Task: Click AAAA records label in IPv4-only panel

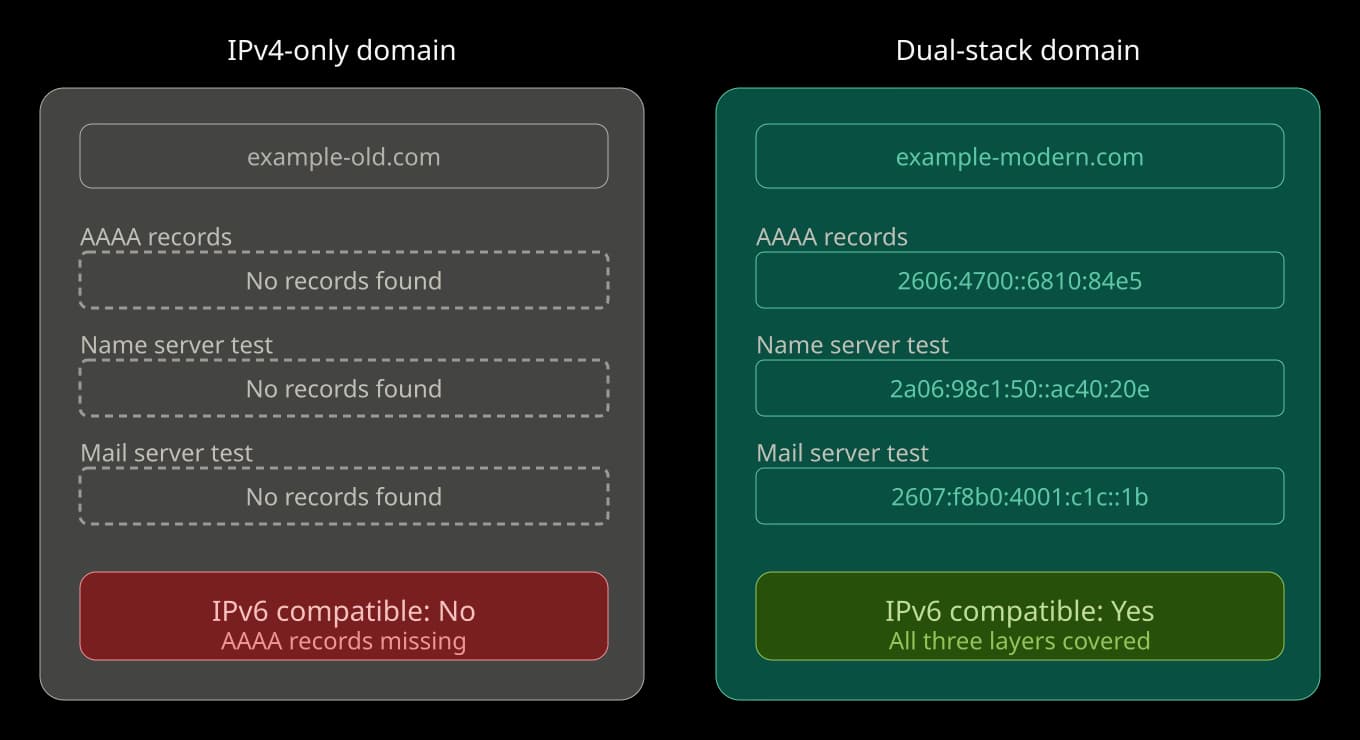Action: [156, 237]
